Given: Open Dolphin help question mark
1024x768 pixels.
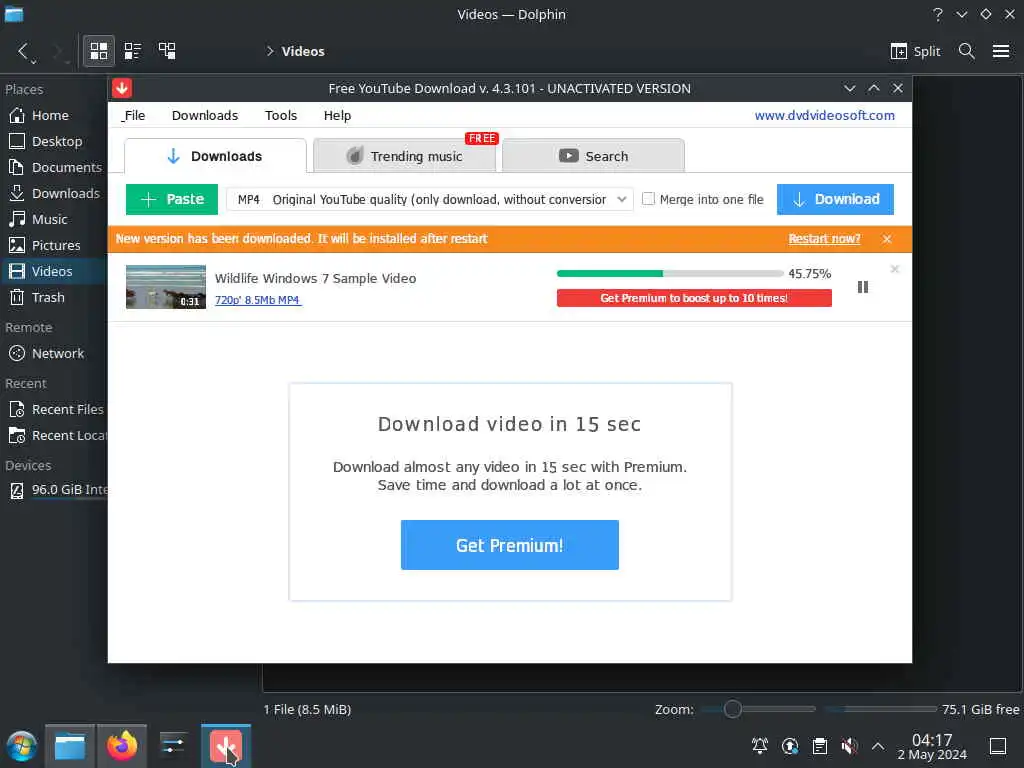Looking at the screenshot, I should point(937,14).
